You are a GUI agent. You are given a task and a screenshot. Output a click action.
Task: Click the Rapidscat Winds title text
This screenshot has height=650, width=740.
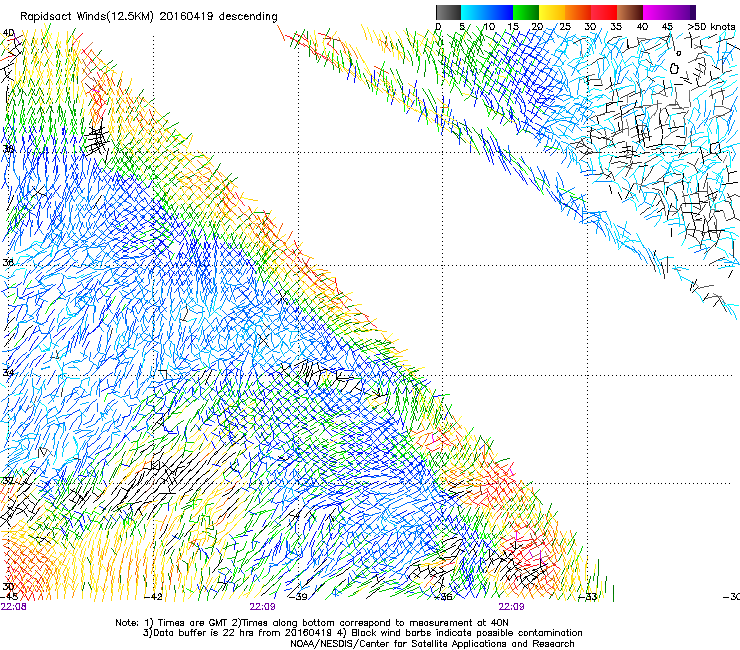click(x=149, y=17)
